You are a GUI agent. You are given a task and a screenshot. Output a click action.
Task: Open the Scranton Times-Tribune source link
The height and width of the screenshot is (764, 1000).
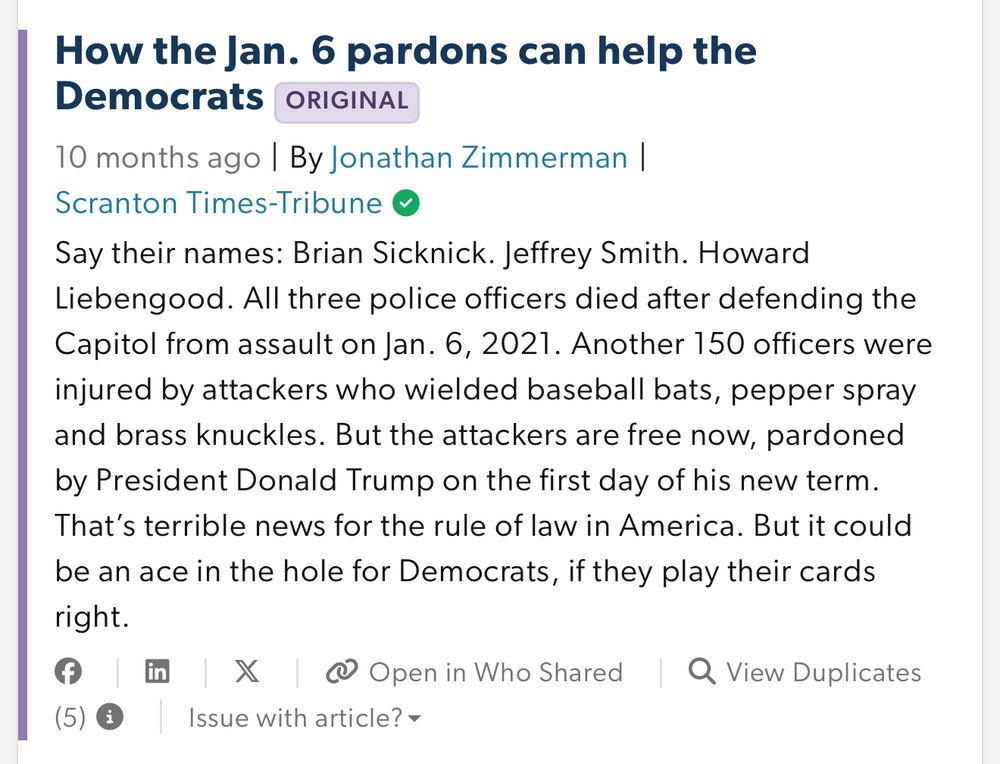[x=218, y=203]
